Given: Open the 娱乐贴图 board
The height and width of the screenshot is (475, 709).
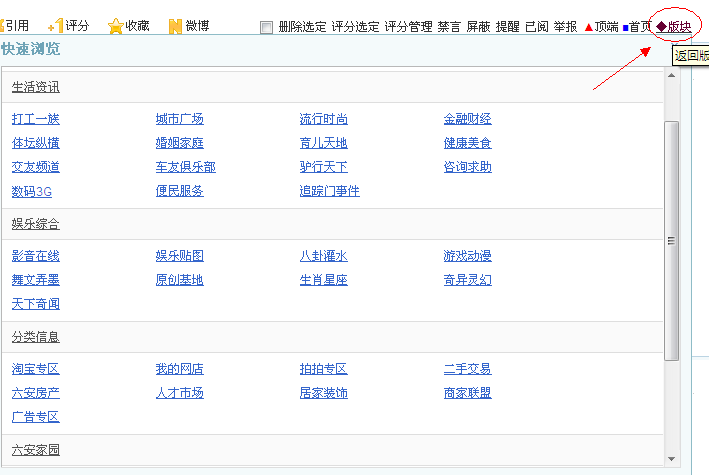Looking at the screenshot, I should tap(180, 256).
